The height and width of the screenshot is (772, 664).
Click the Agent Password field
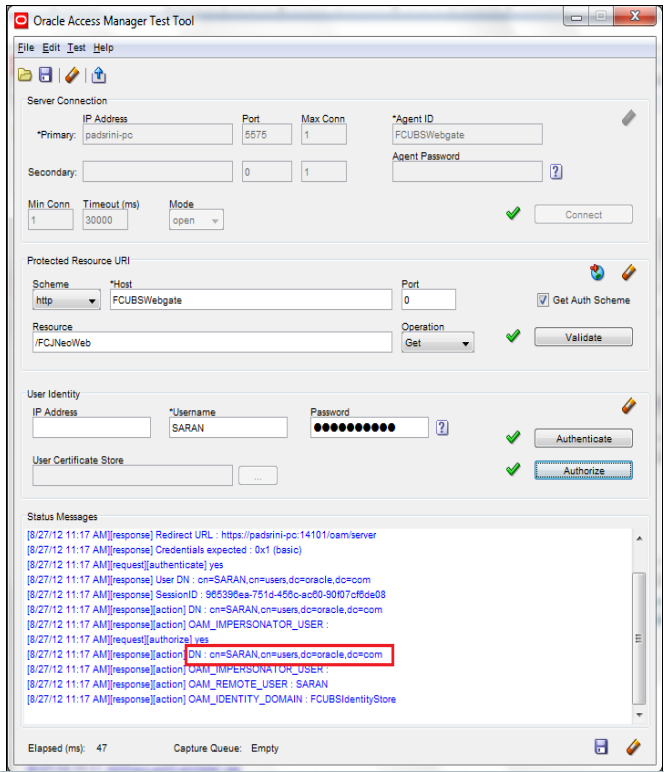click(x=467, y=171)
